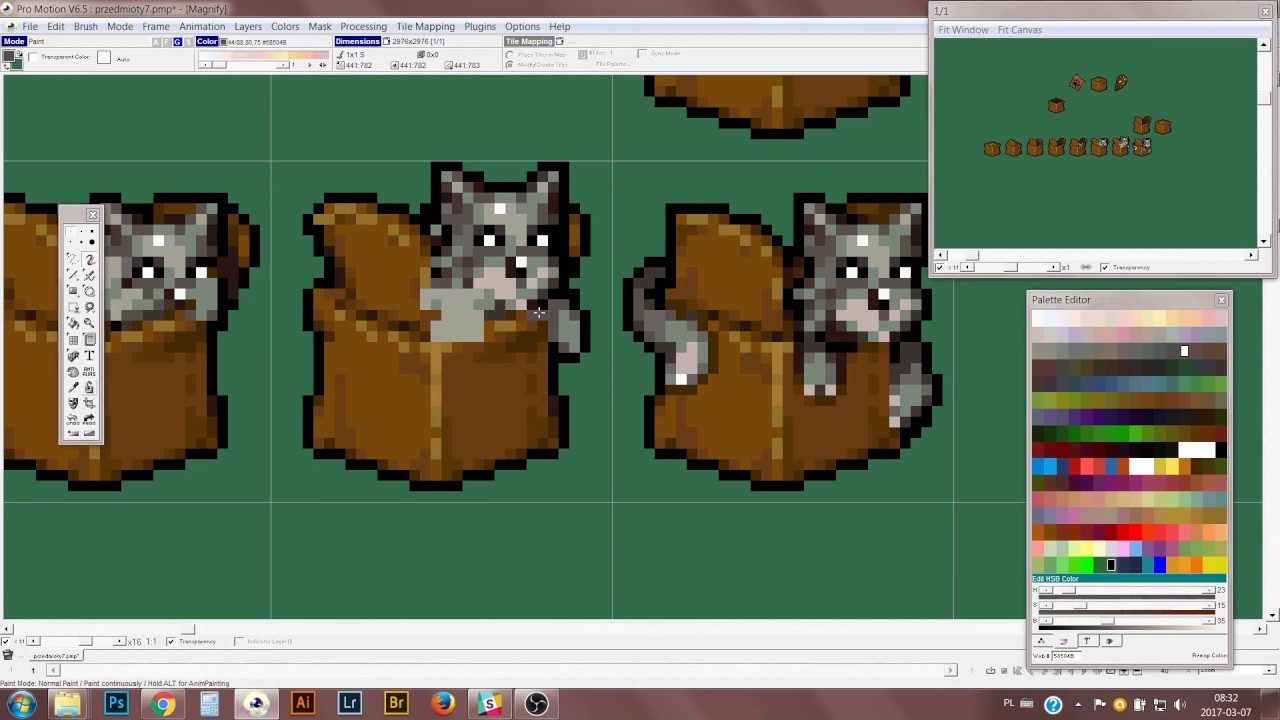This screenshot has height=720, width=1280.
Task: Click the Web # hex value field
Action: pyautogui.click(x=1066, y=655)
